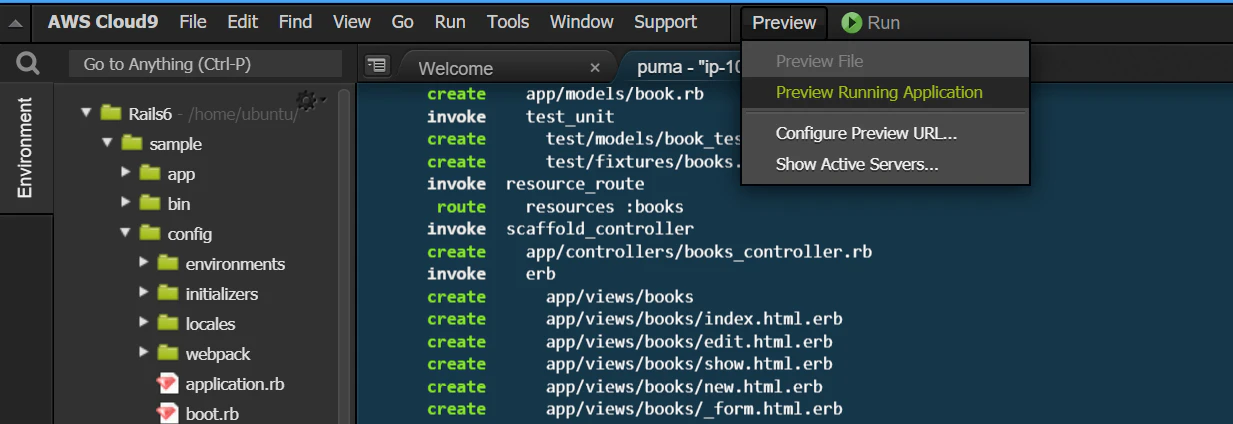
Task: Click 'app/views/books/_form.html.erb' in the terminal
Action: click(694, 409)
